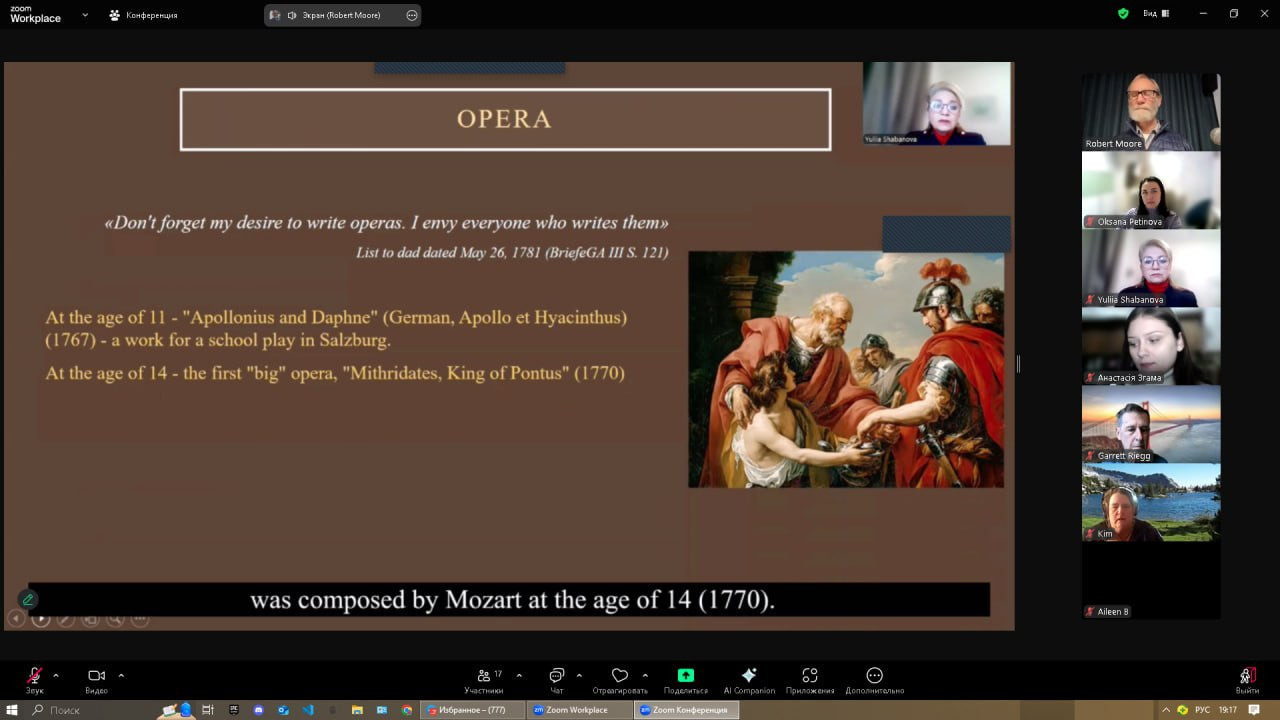The height and width of the screenshot is (720, 1280).
Task: Open audio options arrow next to Звук
Action: pyautogui.click(x=56, y=676)
